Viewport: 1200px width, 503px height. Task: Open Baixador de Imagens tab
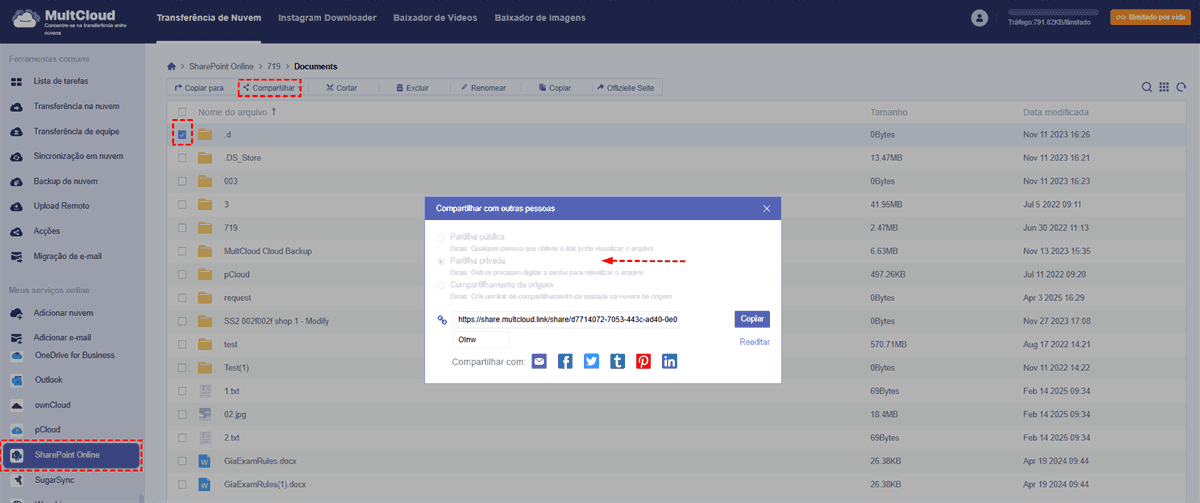540,18
